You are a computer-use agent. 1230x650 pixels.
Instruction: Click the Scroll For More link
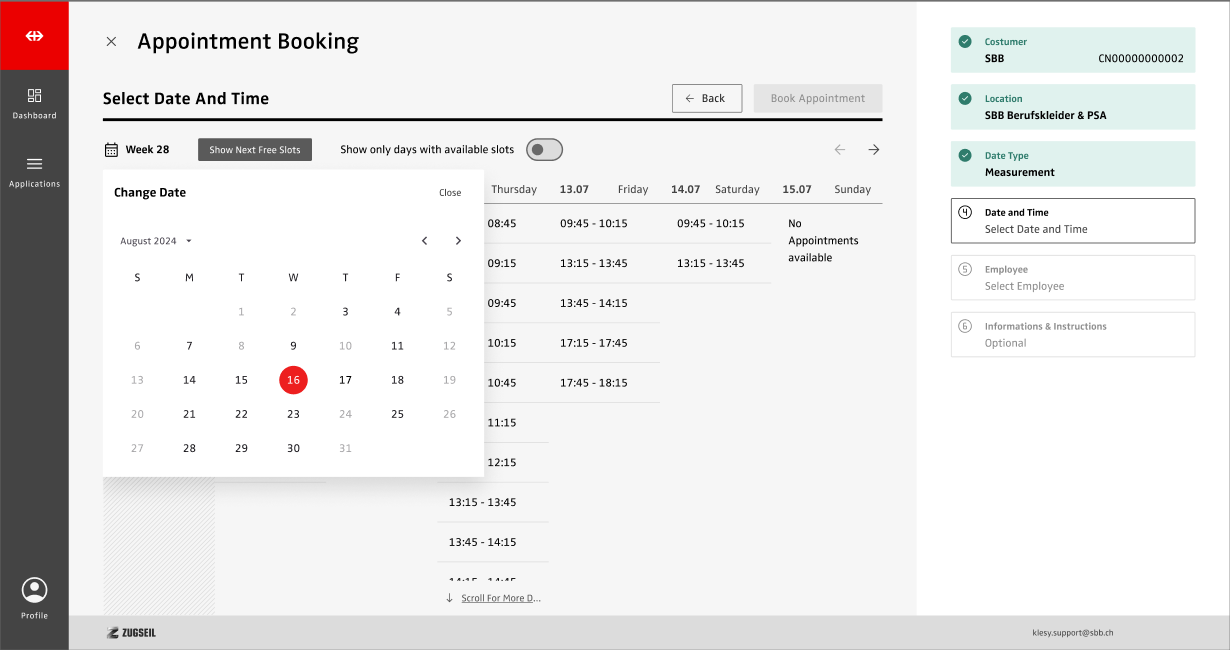click(x=500, y=598)
